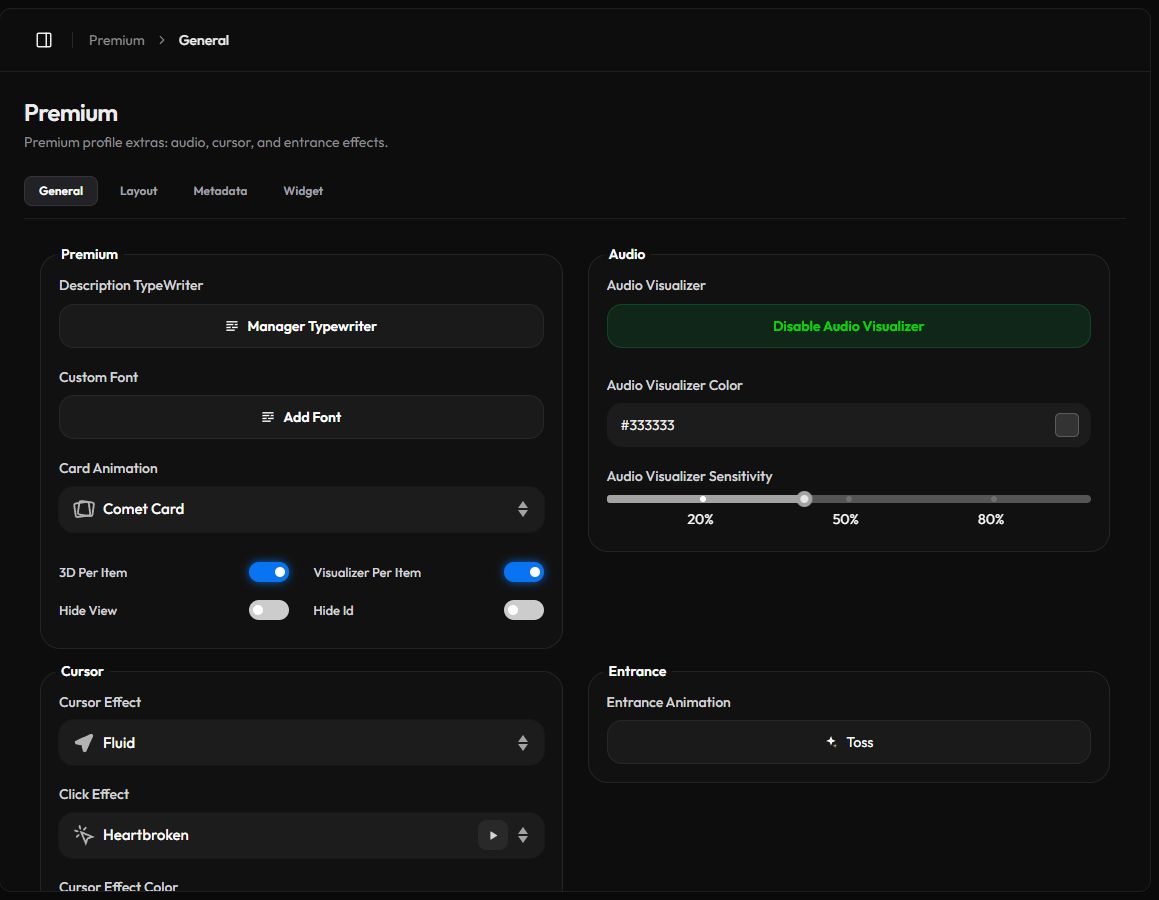Viewport: 1159px width, 900px height.
Task: Open the Manager Typewriter button
Action: (x=302, y=326)
